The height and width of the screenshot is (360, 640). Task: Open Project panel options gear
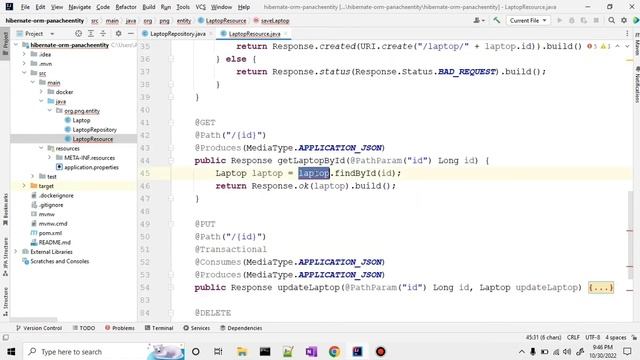coord(118,33)
